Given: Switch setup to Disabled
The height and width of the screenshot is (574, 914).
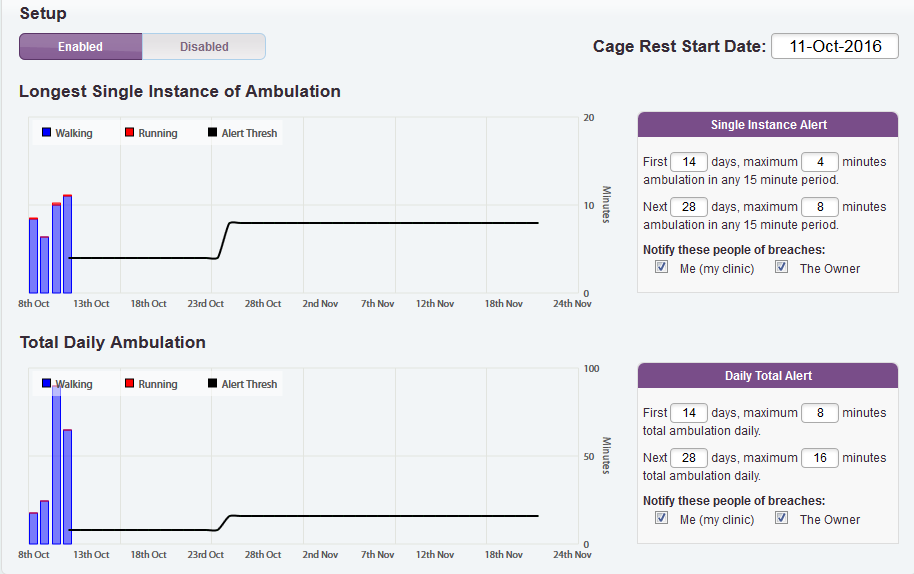Looking at the screenshot, I should point(204,47).
